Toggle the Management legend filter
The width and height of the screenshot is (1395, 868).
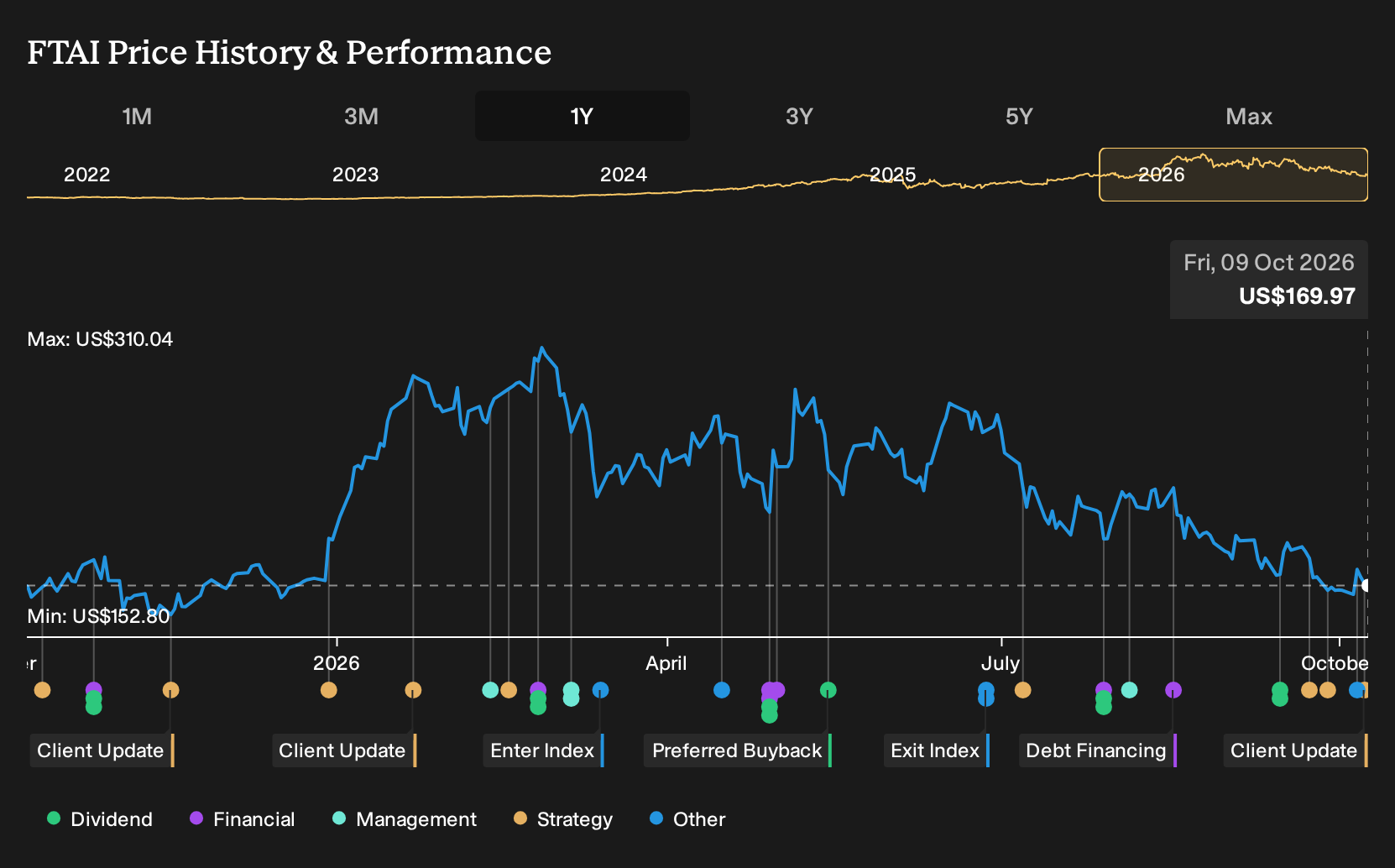405,819
